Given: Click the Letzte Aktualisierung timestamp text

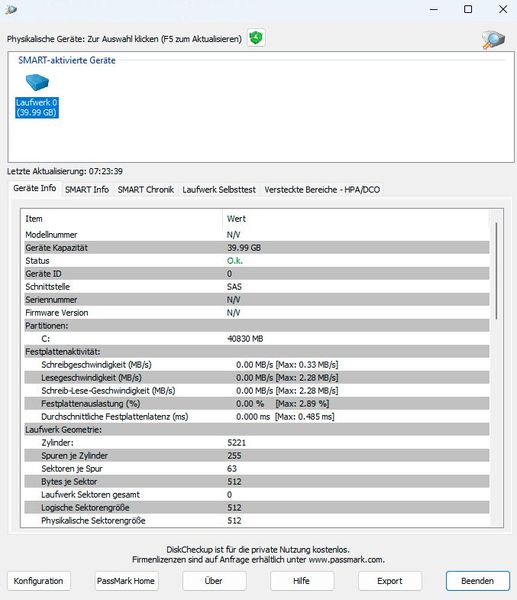Looking at the screenshot, I should tap(65, 171).
